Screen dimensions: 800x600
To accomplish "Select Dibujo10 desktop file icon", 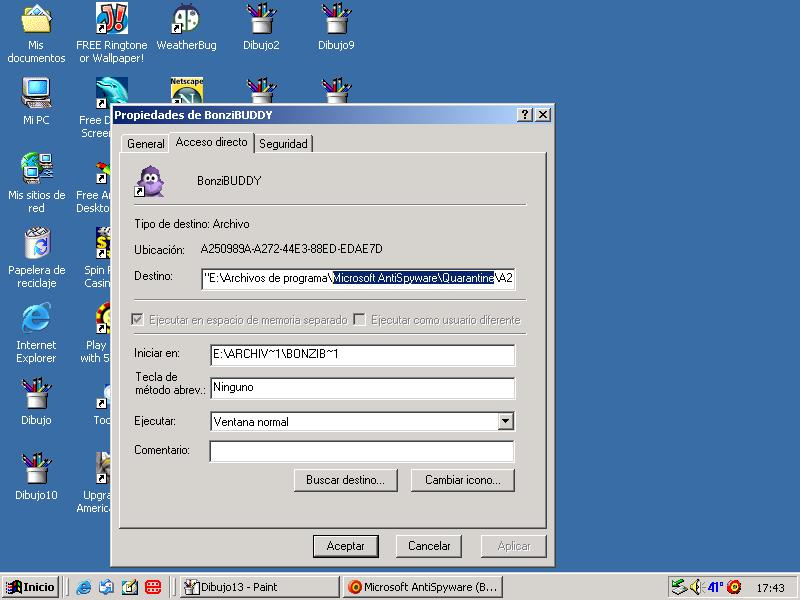I will [x=36, y=477].
